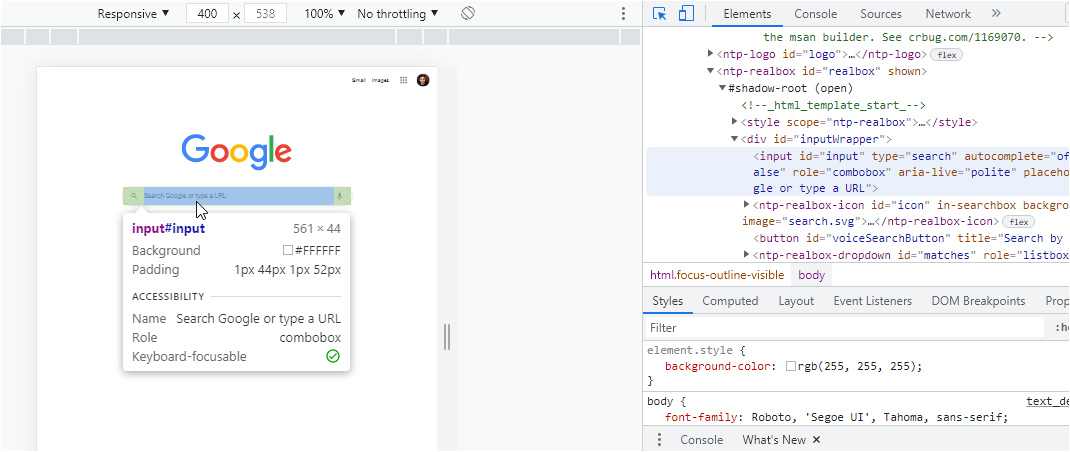This screenshot has height=452, width=1070.
Task: Open the Responsive device dropdown
Action: click(133, 14)
